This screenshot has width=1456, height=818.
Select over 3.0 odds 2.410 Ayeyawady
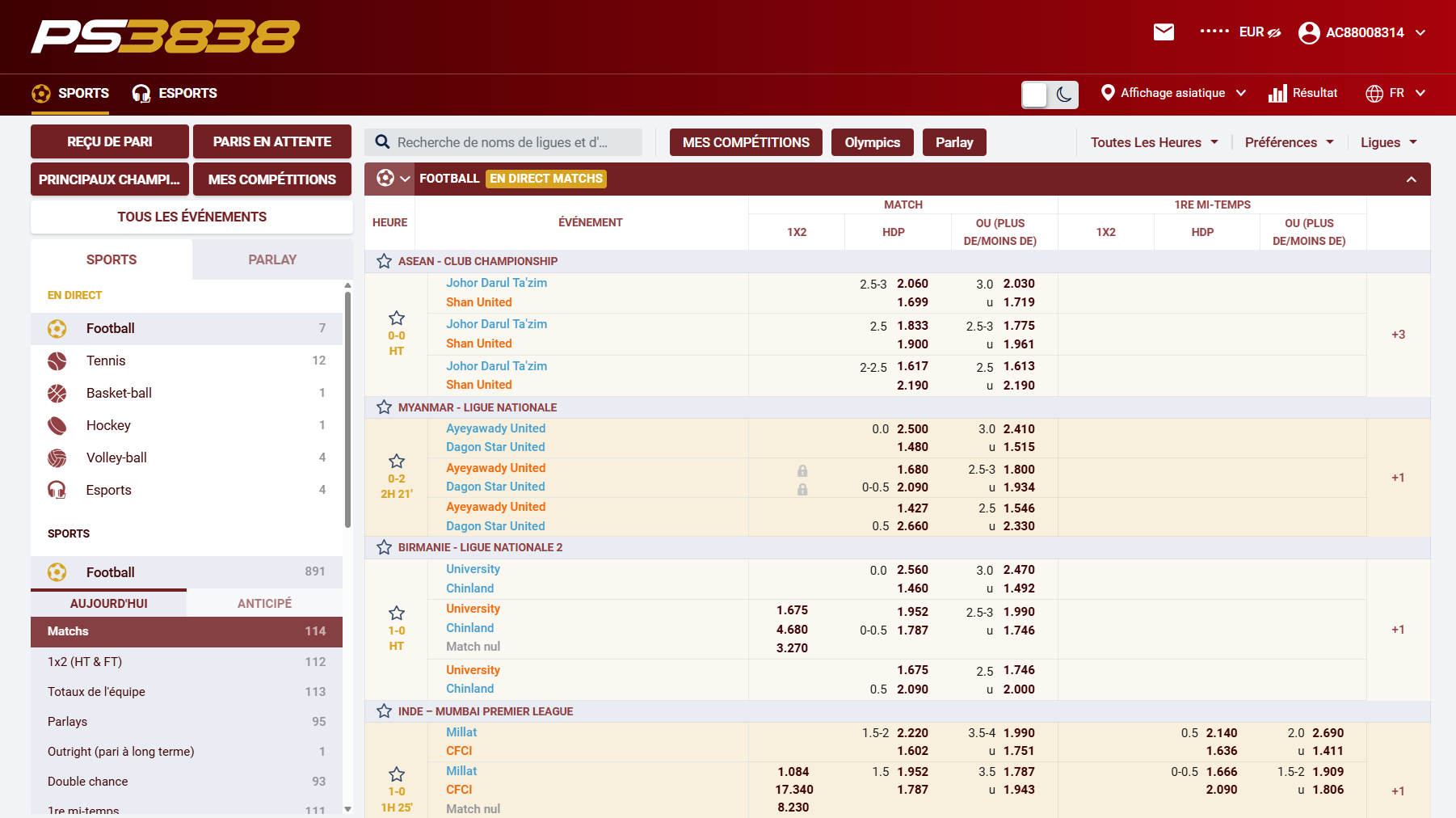pyautogui.click(x=1019, y=429)
